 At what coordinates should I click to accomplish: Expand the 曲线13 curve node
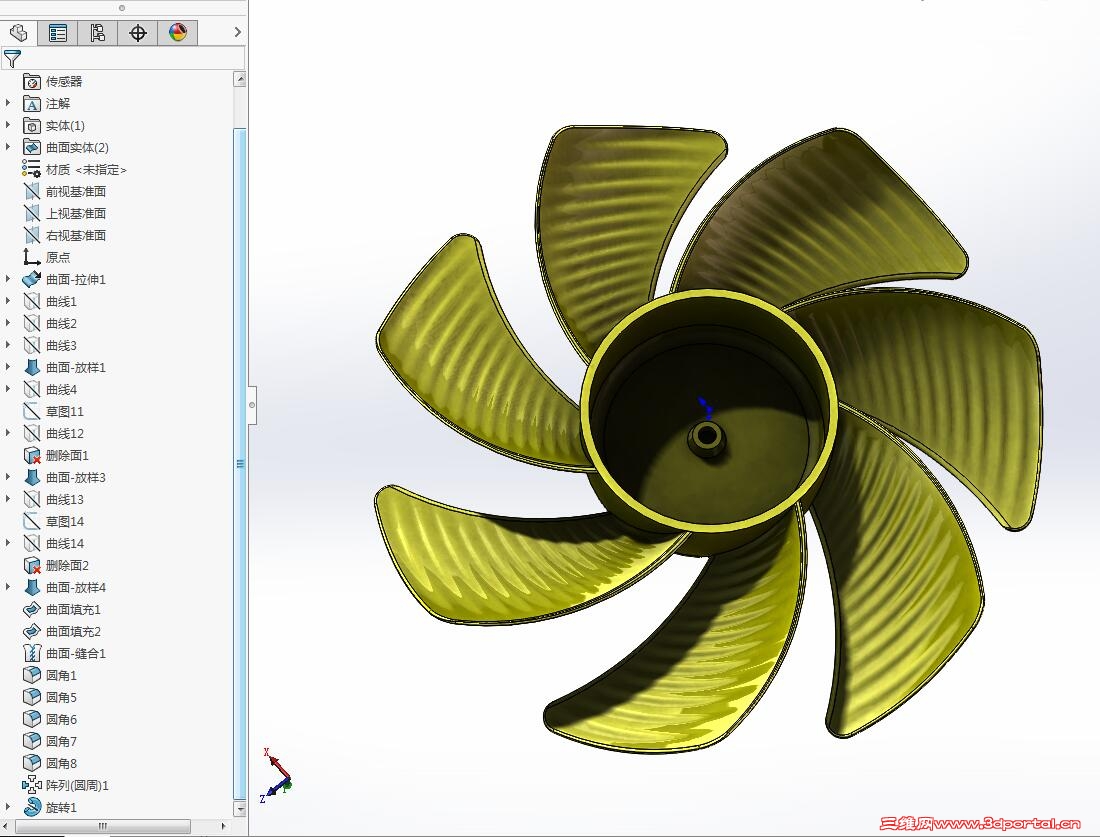8,499
